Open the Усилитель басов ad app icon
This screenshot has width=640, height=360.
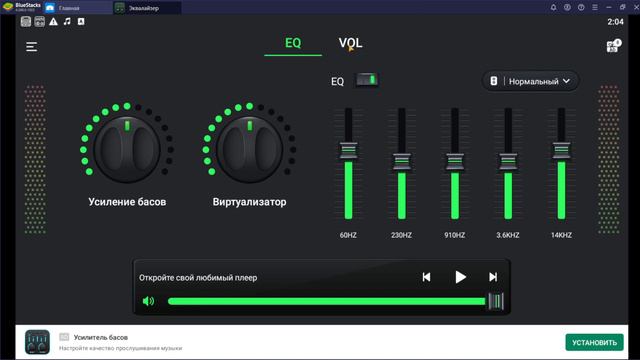pos(38,342)
